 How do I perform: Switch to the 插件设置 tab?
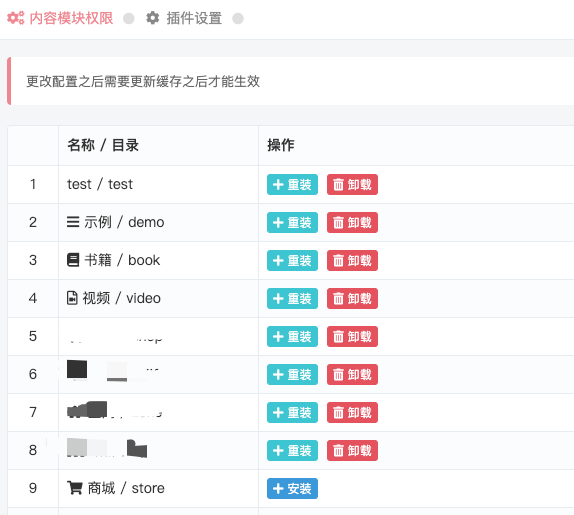coord(184,18)
